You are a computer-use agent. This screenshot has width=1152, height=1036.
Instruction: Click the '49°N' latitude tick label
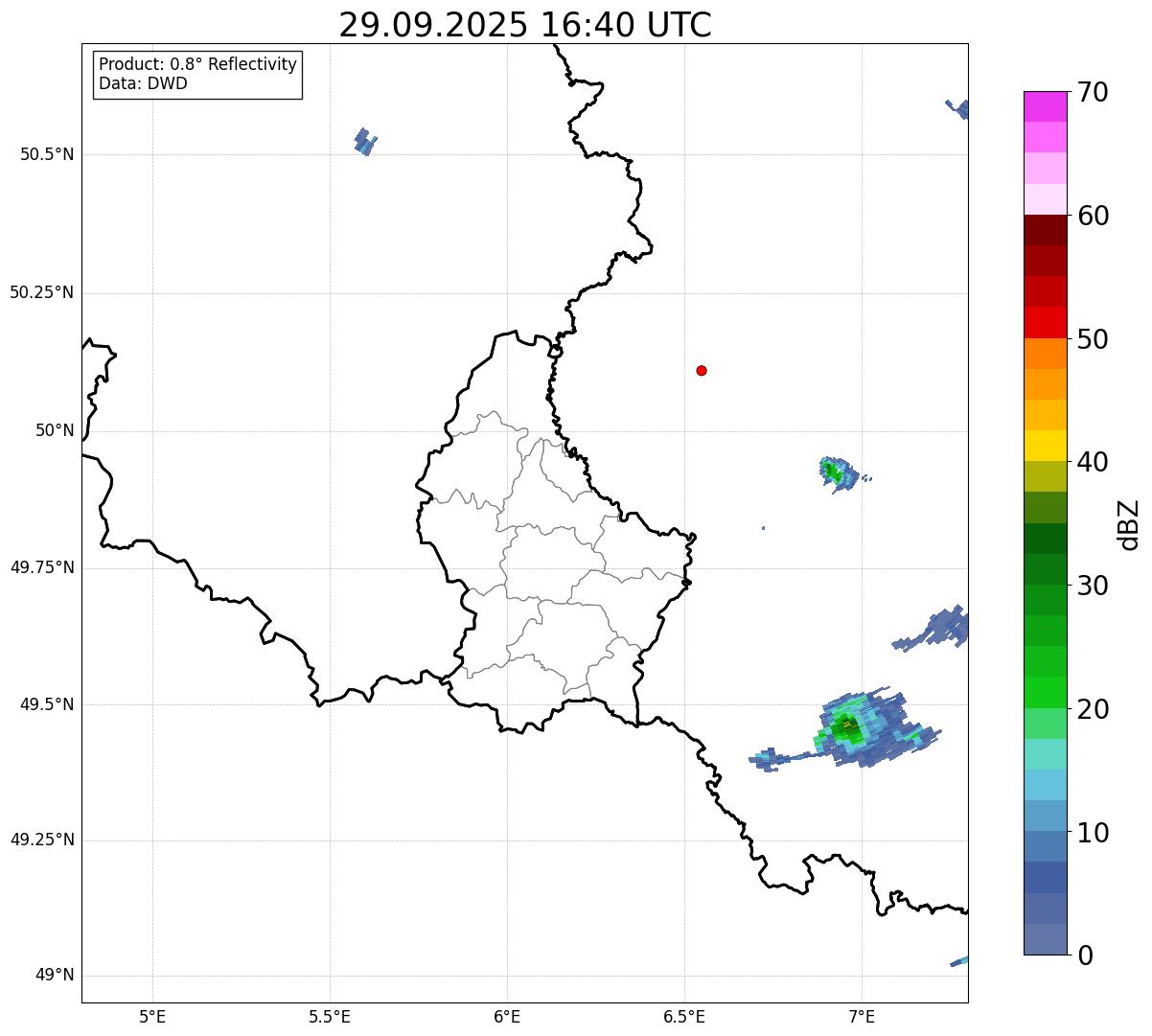[55, 976]
